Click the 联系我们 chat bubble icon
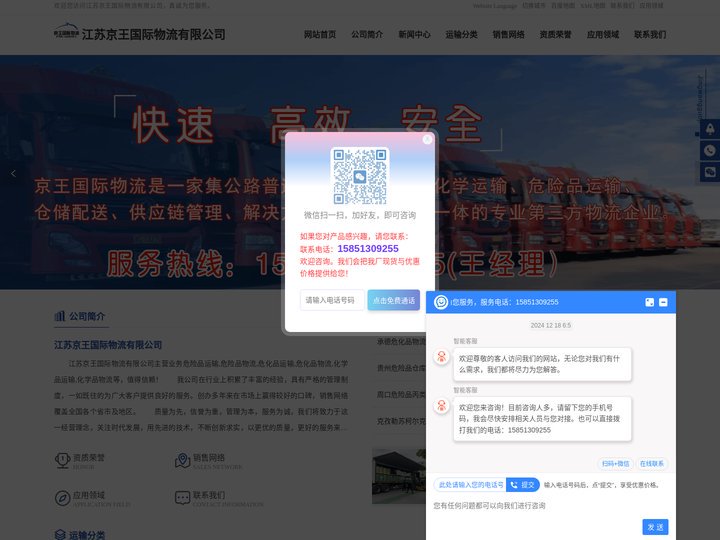Viewport: 720px width, 540px height. coord(182,498)
